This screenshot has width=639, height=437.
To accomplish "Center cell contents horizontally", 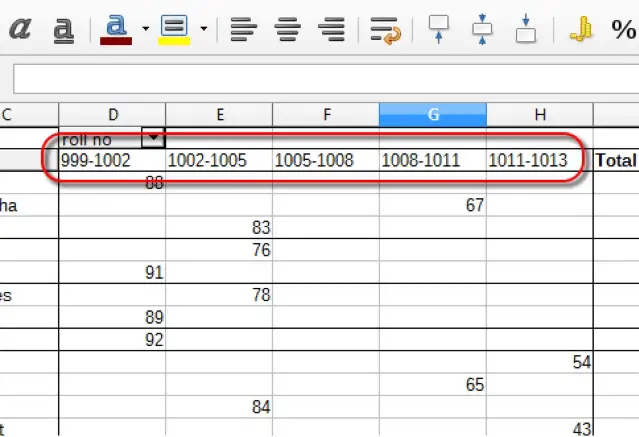I will (x=288, y=29).
